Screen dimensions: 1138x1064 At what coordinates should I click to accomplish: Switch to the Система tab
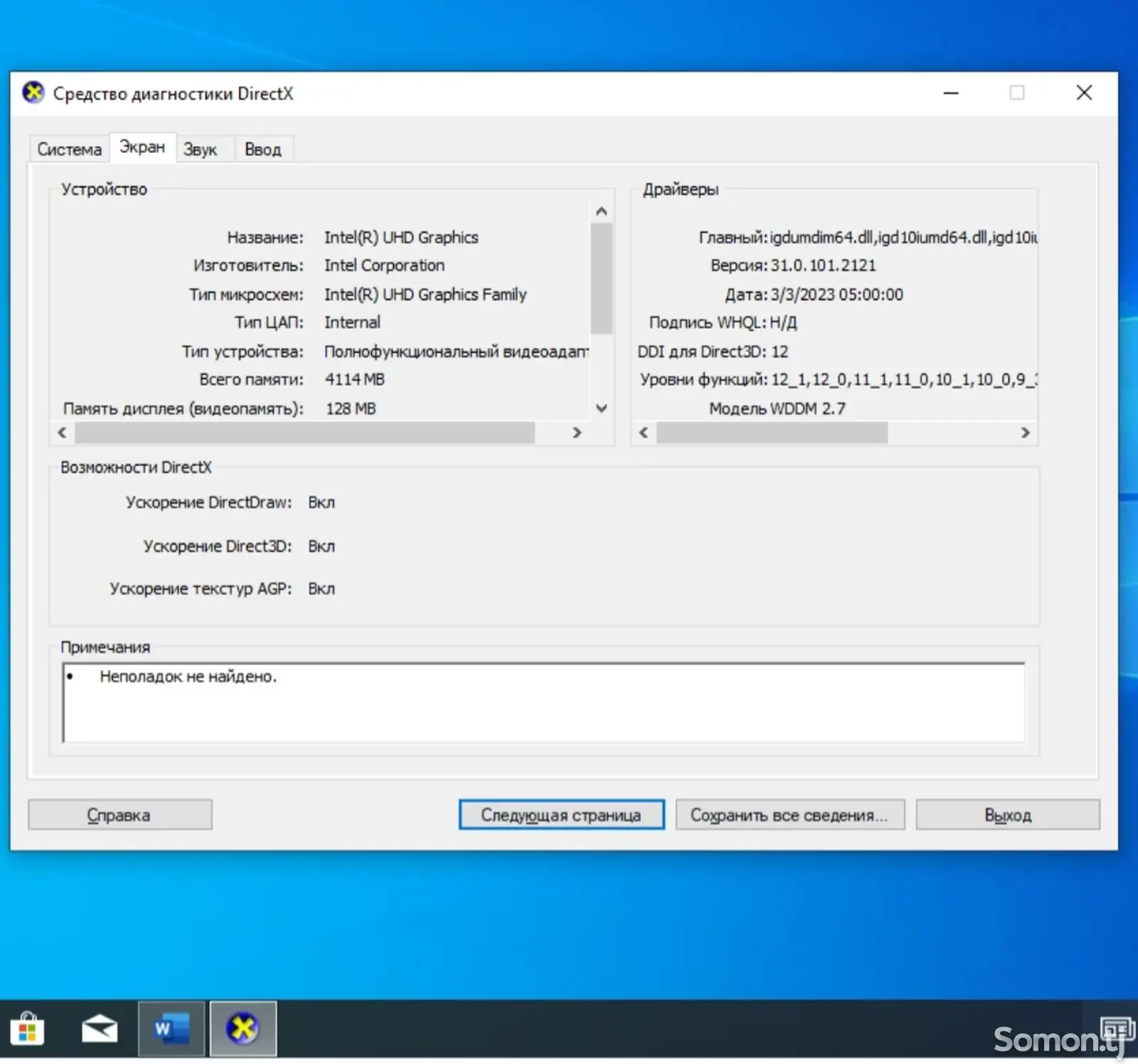[69, 149]
